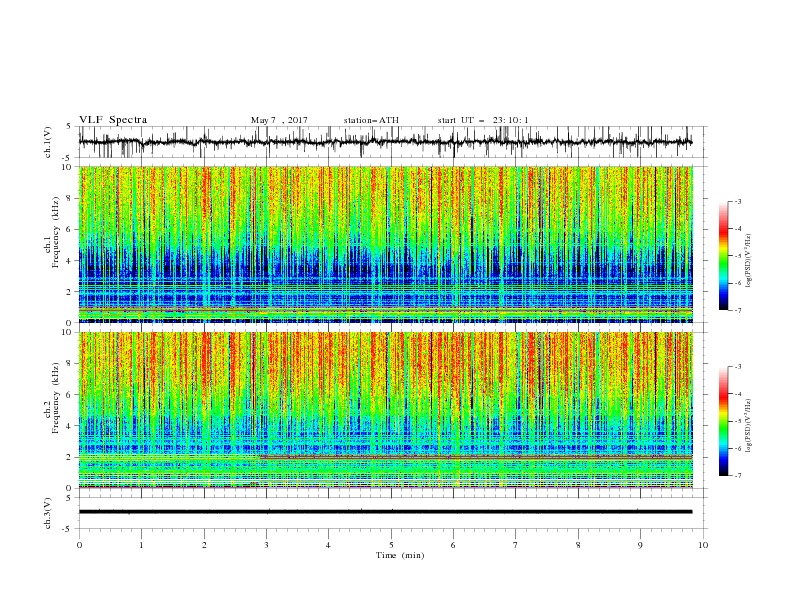Click the ch.1 voltage waveform trace

pos(385,142)
